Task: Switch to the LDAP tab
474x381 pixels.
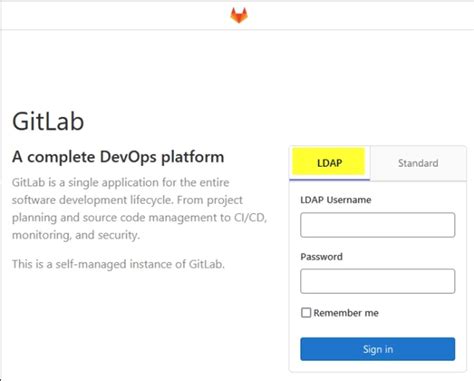Action: point(329,163)
